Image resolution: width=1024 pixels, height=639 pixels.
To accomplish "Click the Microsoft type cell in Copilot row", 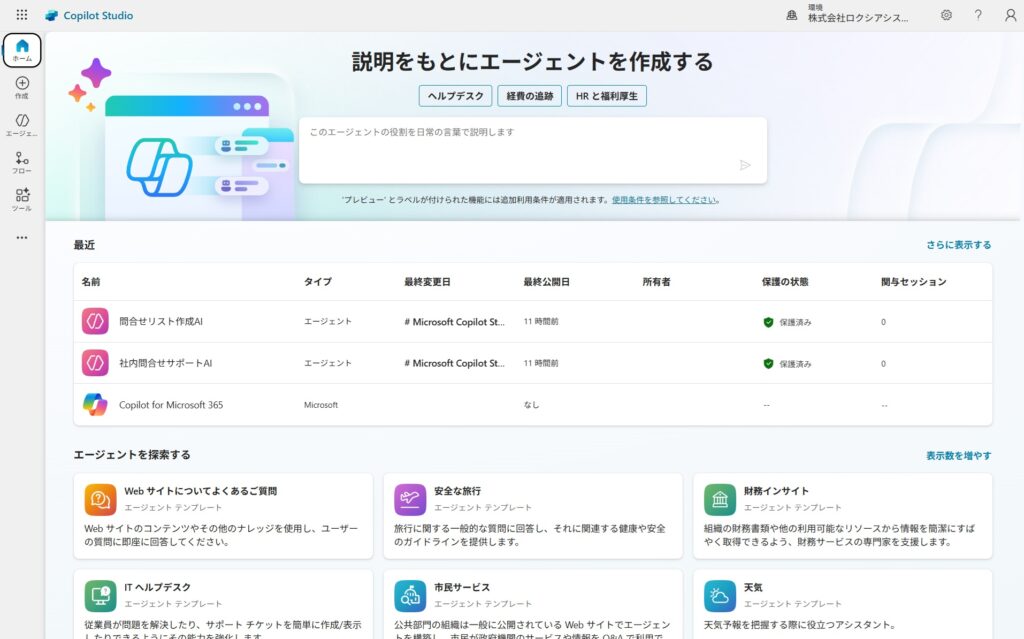I will [321, 405].
